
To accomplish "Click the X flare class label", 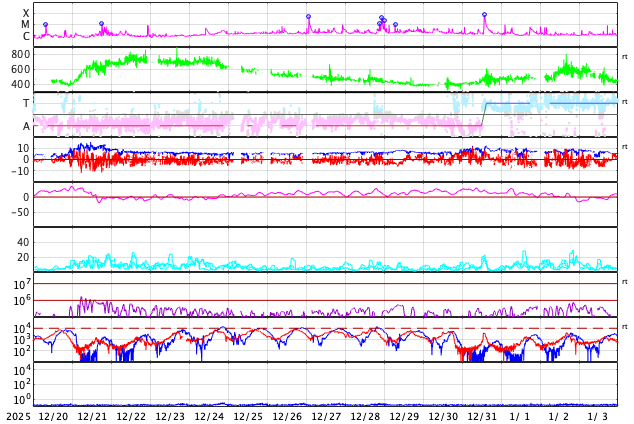I will tap(26, 13).
